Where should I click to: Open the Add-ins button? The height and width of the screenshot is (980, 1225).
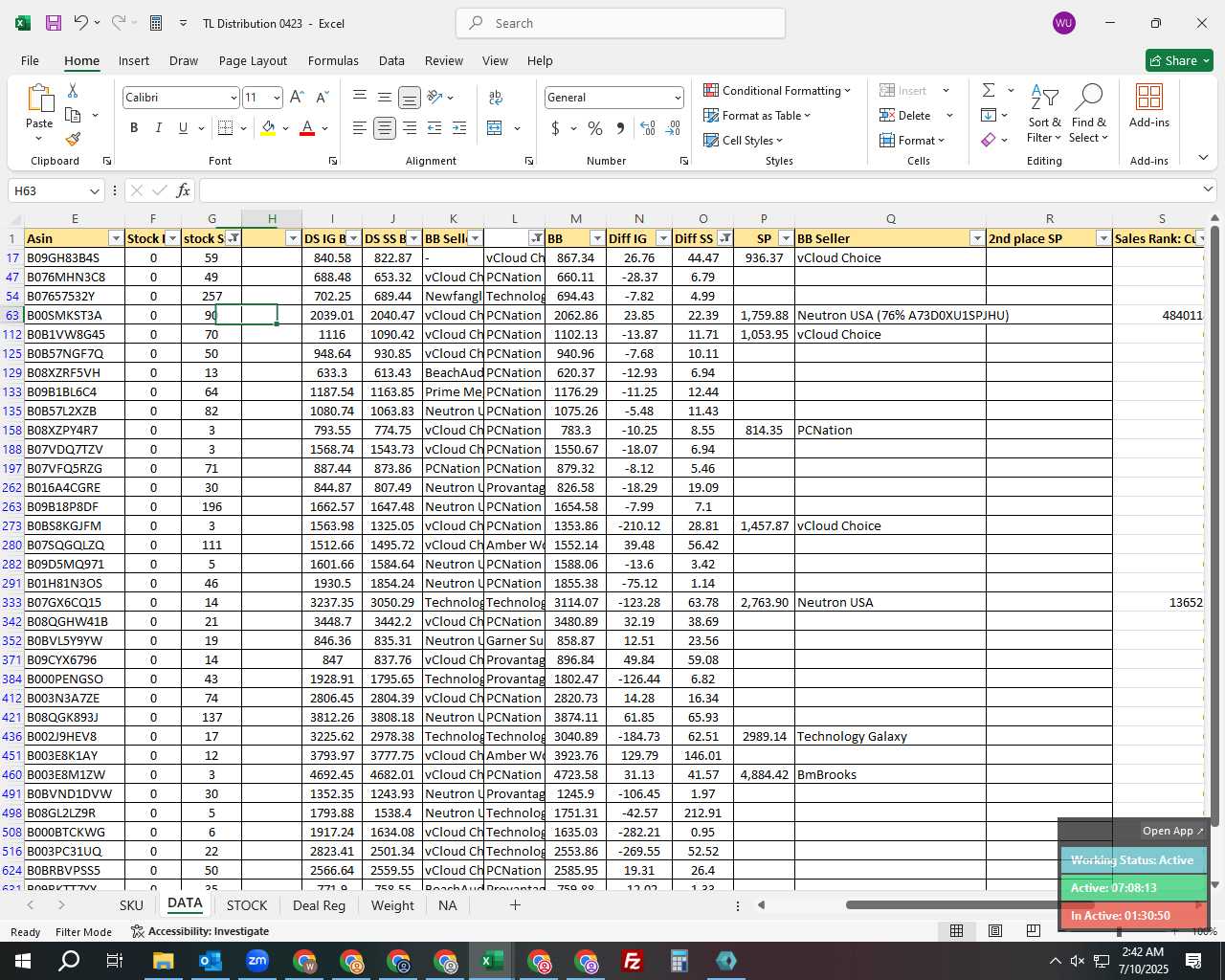1149,105
